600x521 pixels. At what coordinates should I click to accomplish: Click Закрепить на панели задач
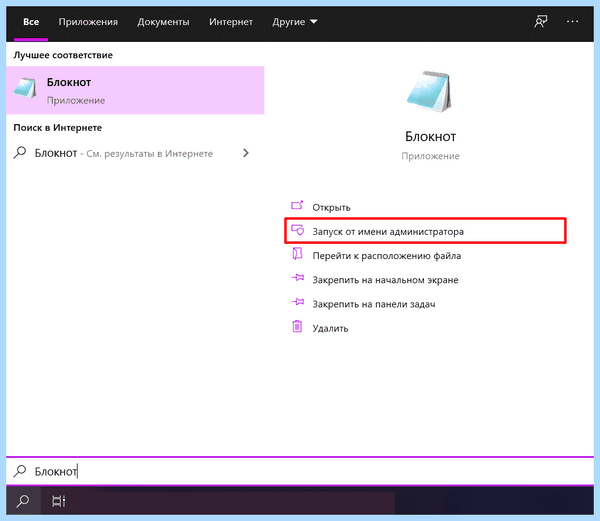tap(374, 304)
